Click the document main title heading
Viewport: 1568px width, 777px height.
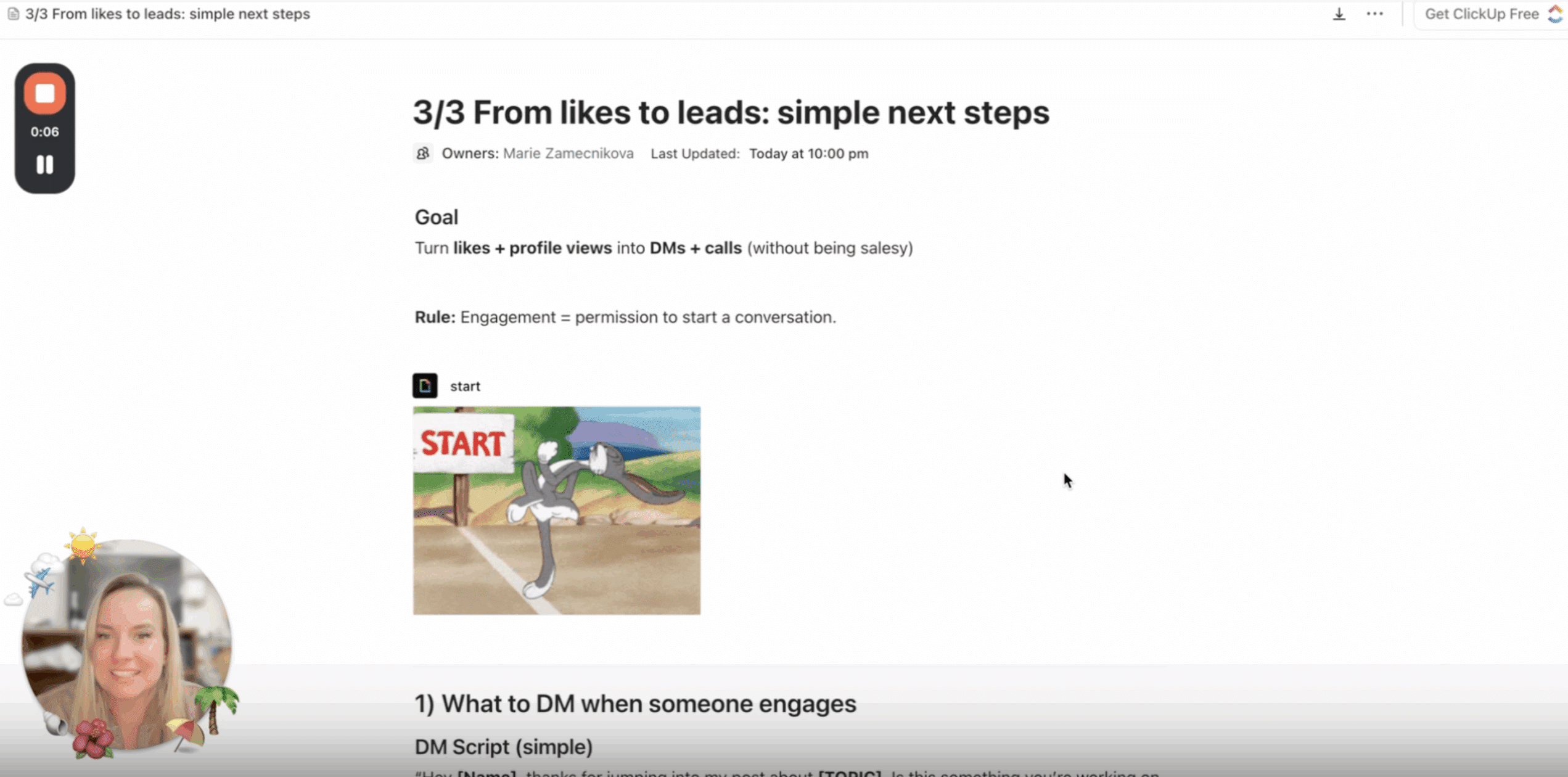(731, 112)
